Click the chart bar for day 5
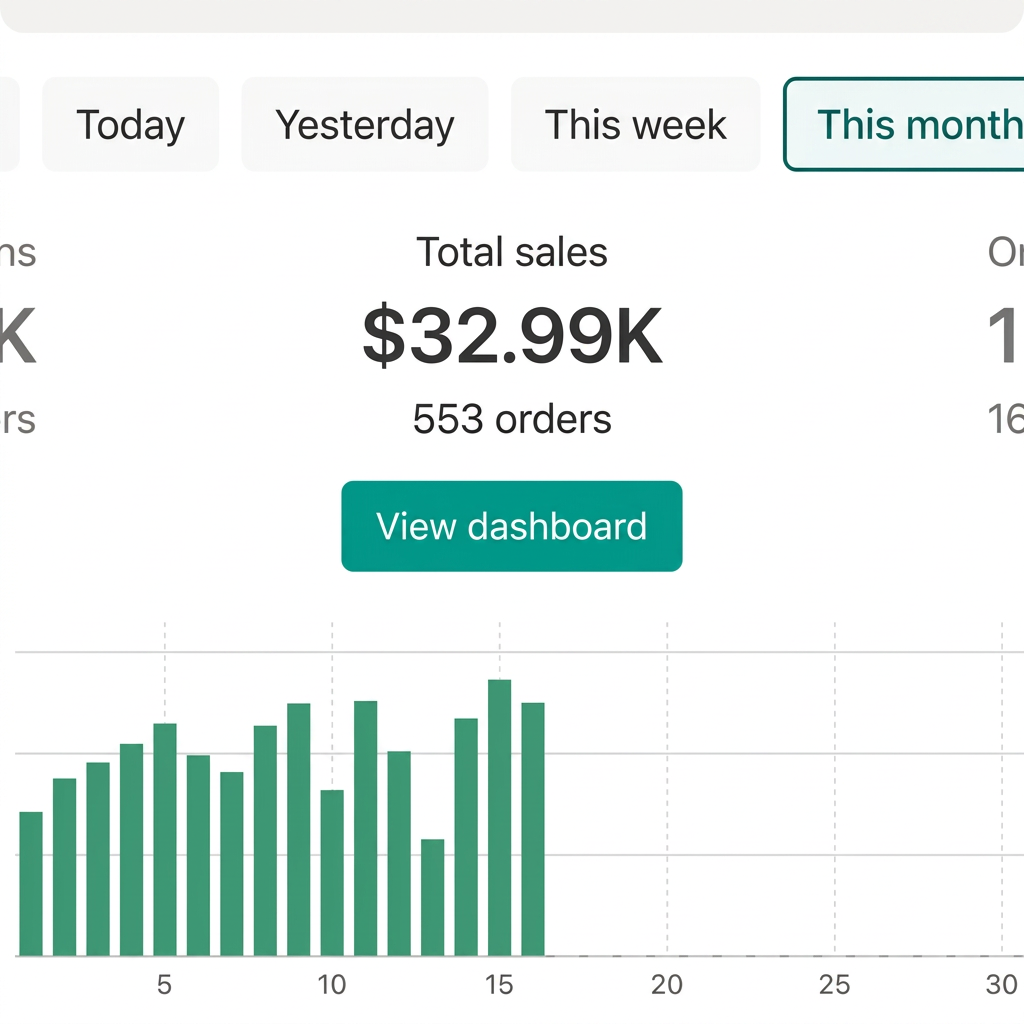This screenshot has height=1024, width=1024. pos(165,840)
